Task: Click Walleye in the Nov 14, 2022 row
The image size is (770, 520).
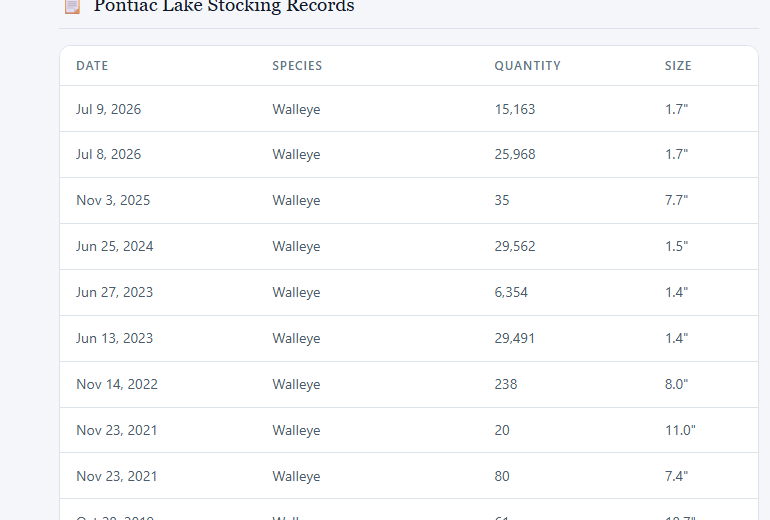Action: 296,384
